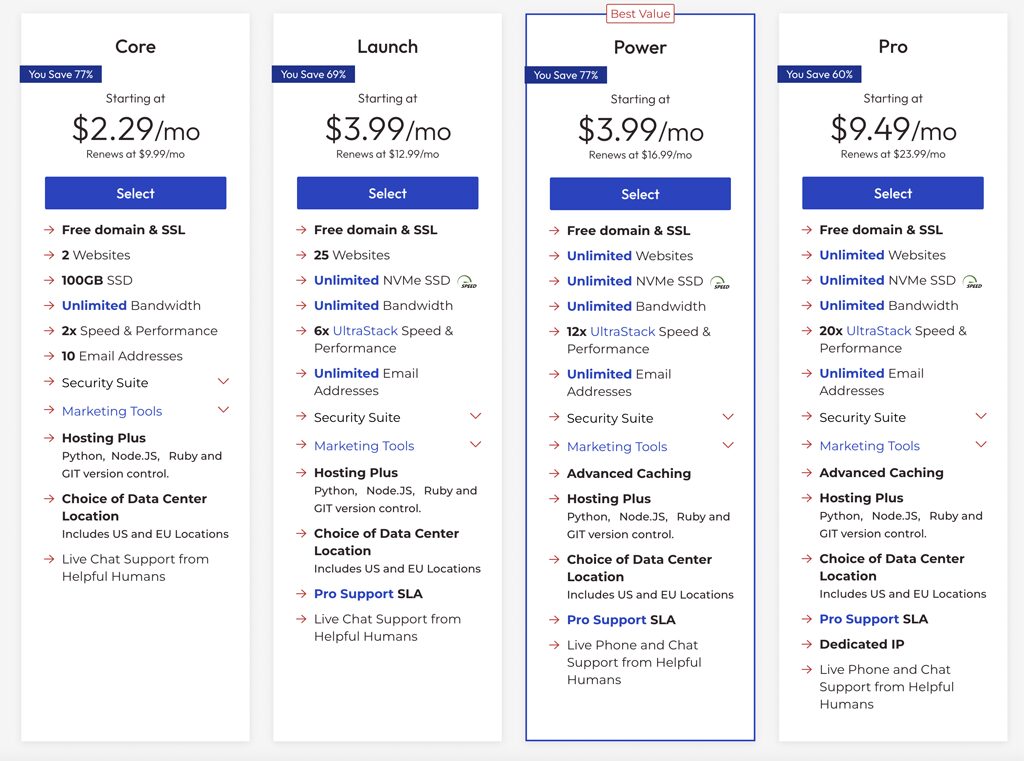
Task: Click the speed badge icon in Pro plan
Action: 972,281
